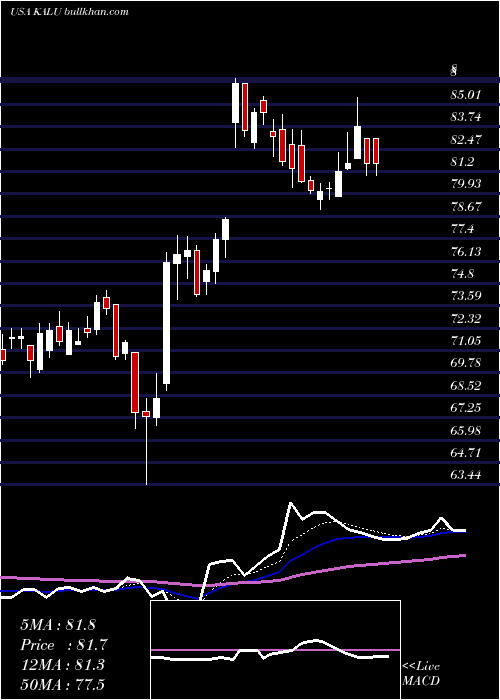Click the 82.47 price axis label
Screen dimensions: 500x700
tap(466, 140)
